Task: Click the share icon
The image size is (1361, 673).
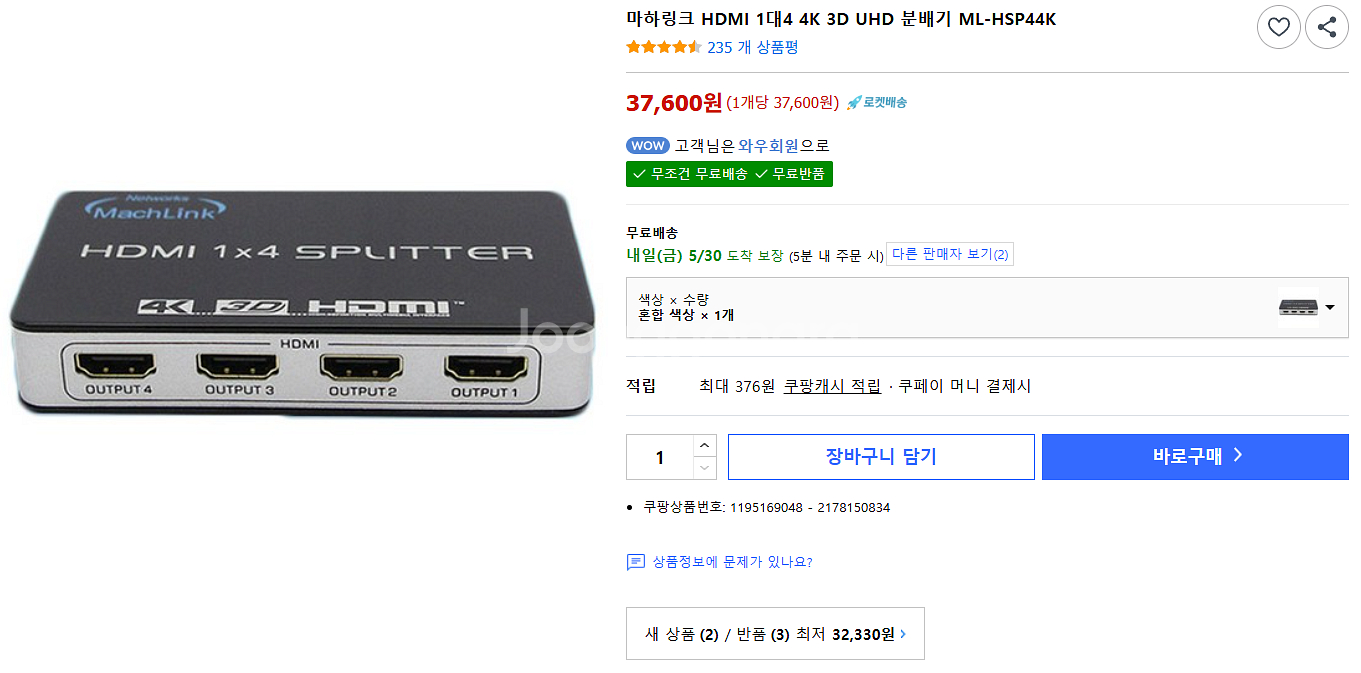Action: [x=1327, y=27]
